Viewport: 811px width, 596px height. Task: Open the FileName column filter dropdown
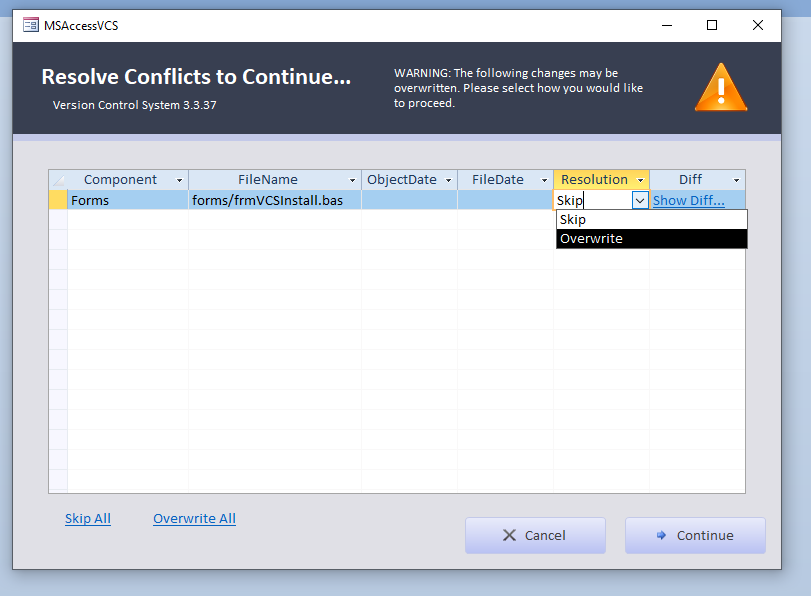pos(352,179)
